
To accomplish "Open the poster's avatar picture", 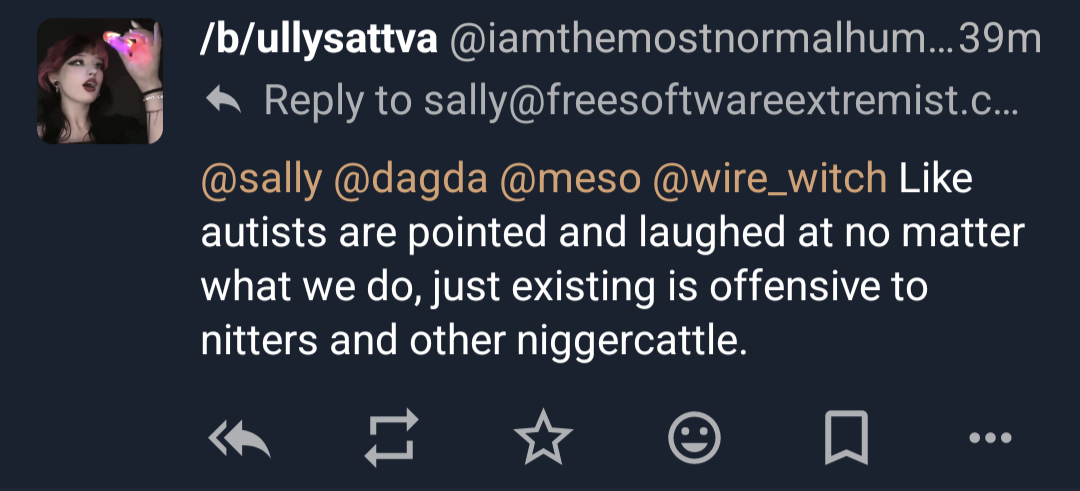I will click(x=99, y=81).
